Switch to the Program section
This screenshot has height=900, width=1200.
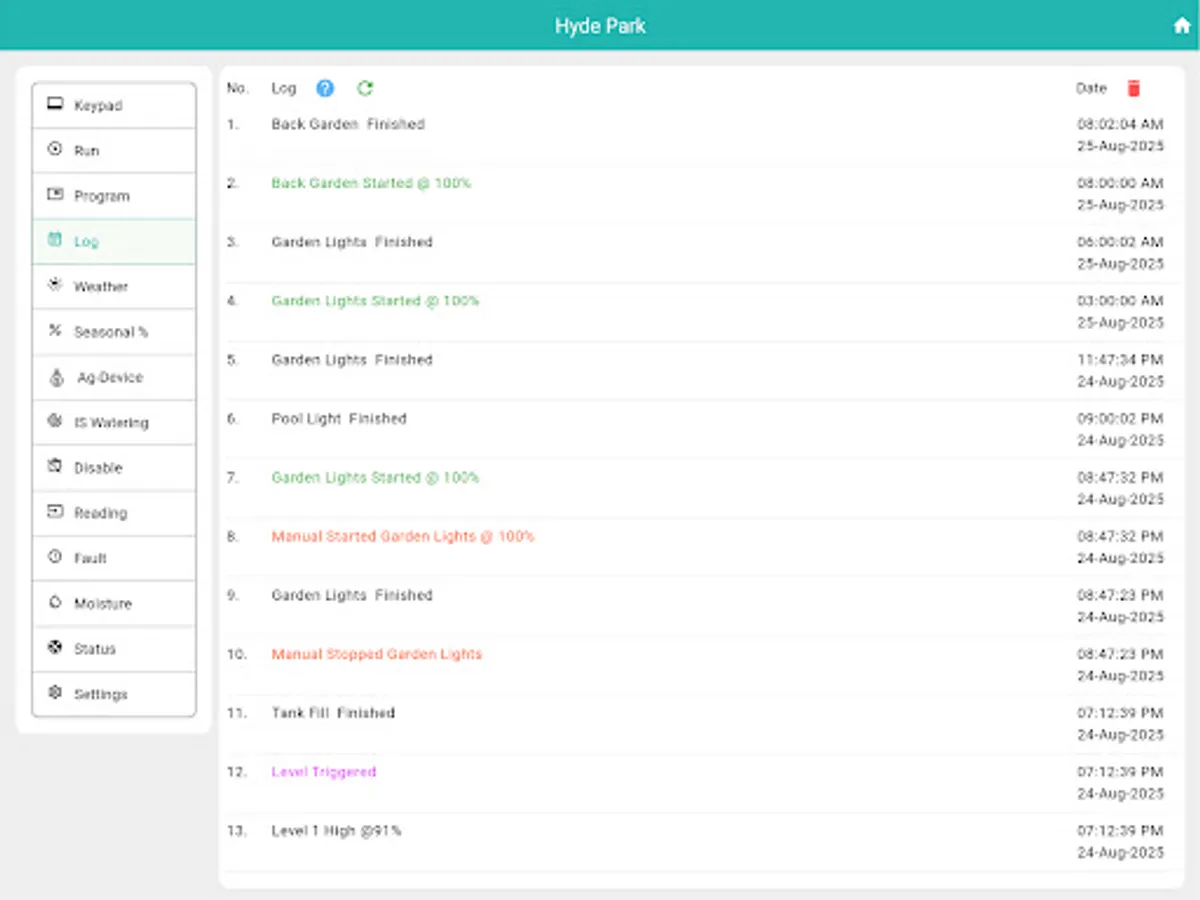pyautogui.click(x=55, y=196)
